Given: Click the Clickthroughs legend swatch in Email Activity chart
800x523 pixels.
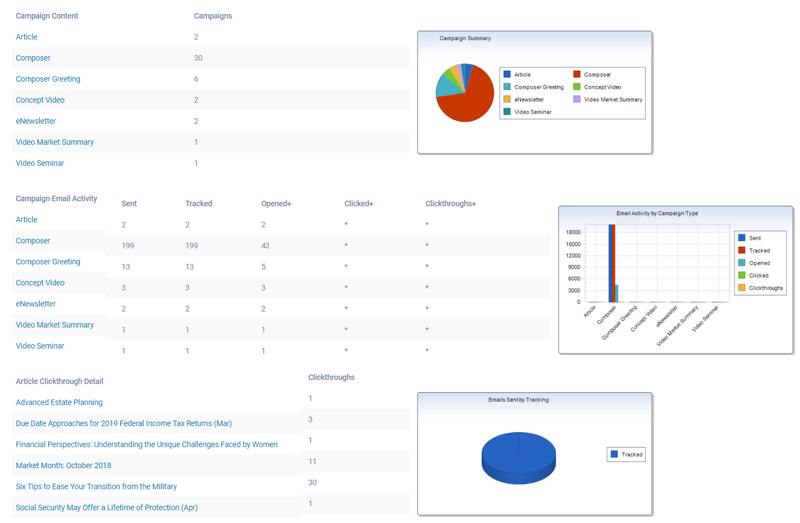Looking at the screenshot, I should (x=741, y=287).
